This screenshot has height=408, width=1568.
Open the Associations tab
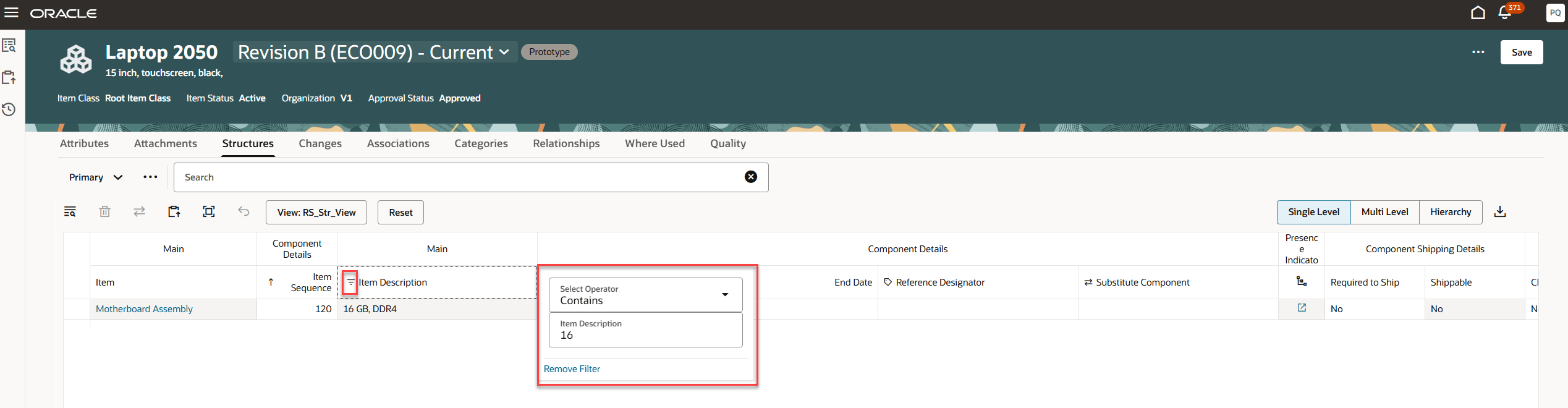[x=398, y=143]
